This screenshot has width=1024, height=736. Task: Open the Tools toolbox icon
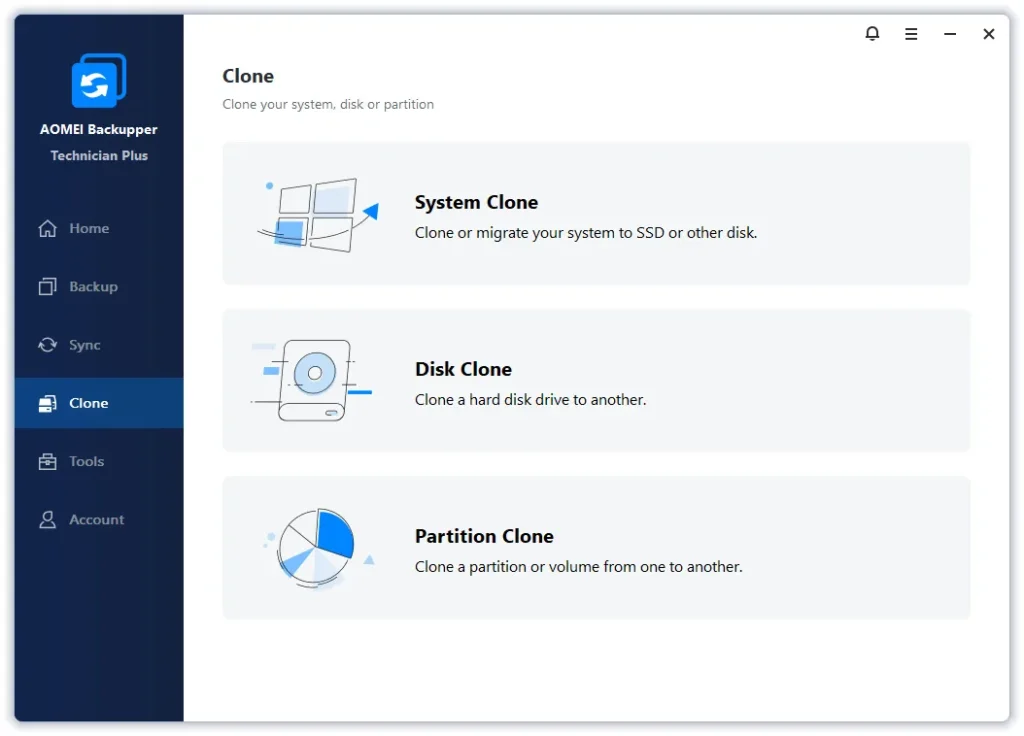(x=47, y=462)
